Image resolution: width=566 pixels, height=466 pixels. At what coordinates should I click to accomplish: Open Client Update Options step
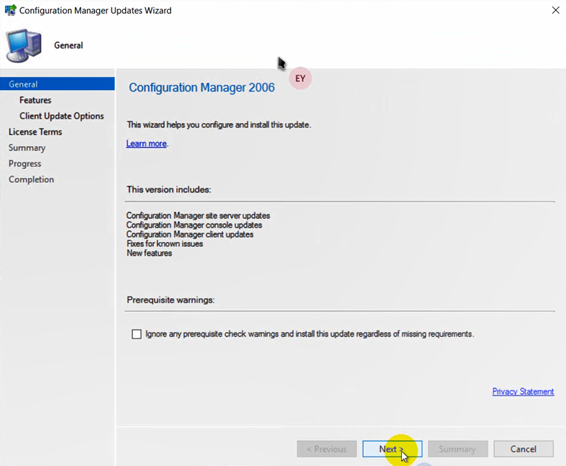click(62, 116)
